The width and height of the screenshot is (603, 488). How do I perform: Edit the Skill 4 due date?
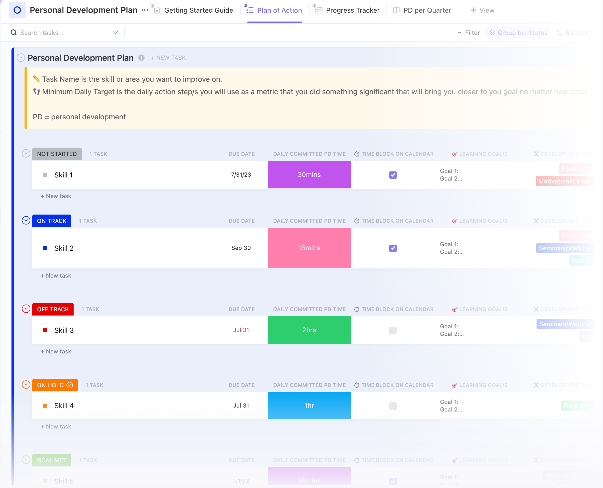241,406
